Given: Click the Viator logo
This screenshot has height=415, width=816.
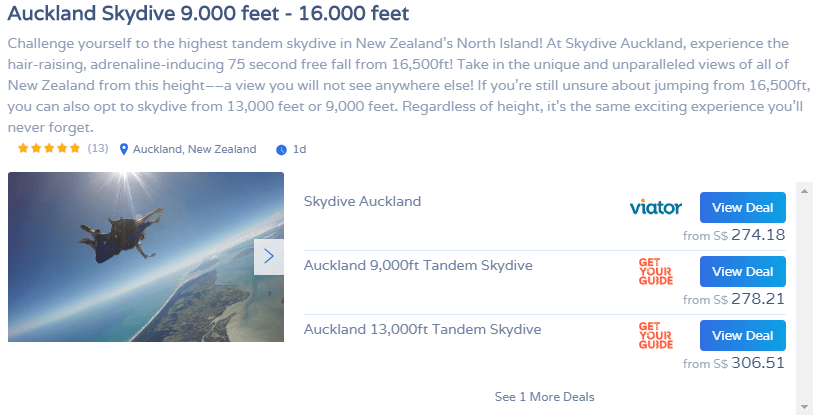Looking at the screenshot, I should pyautogui.click(x=655, y=208).
